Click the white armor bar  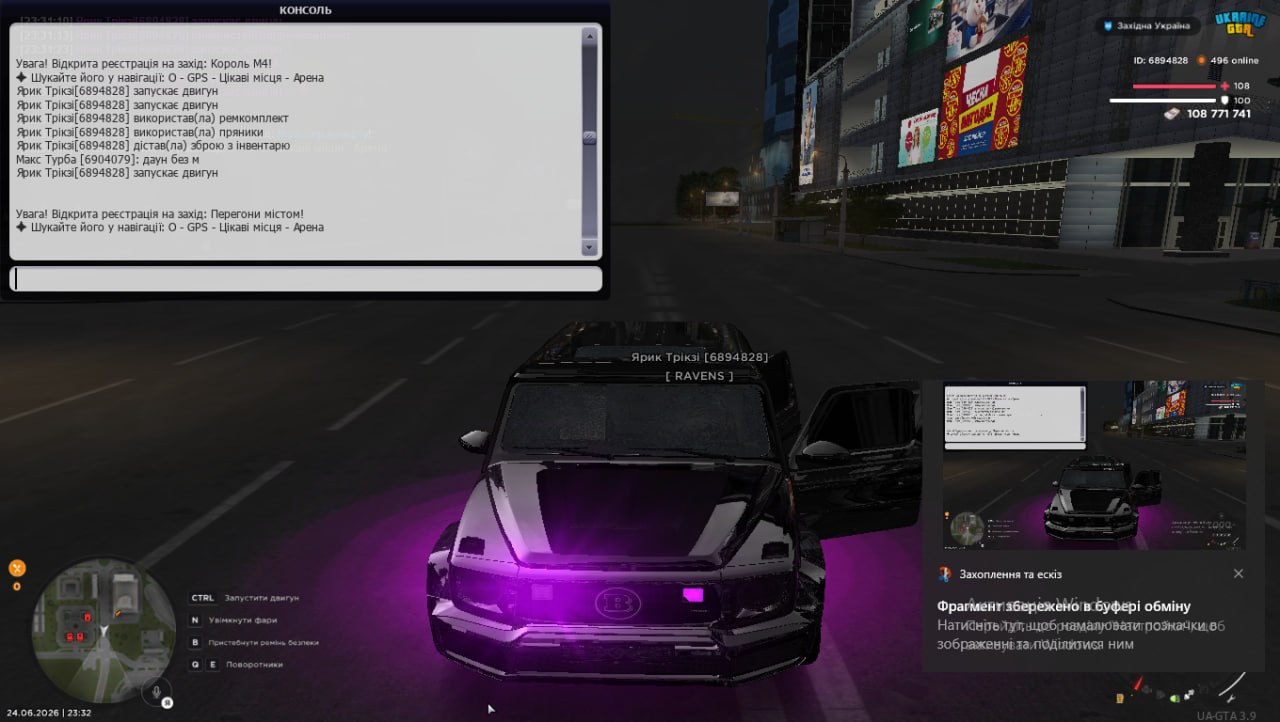(1163, 100)
